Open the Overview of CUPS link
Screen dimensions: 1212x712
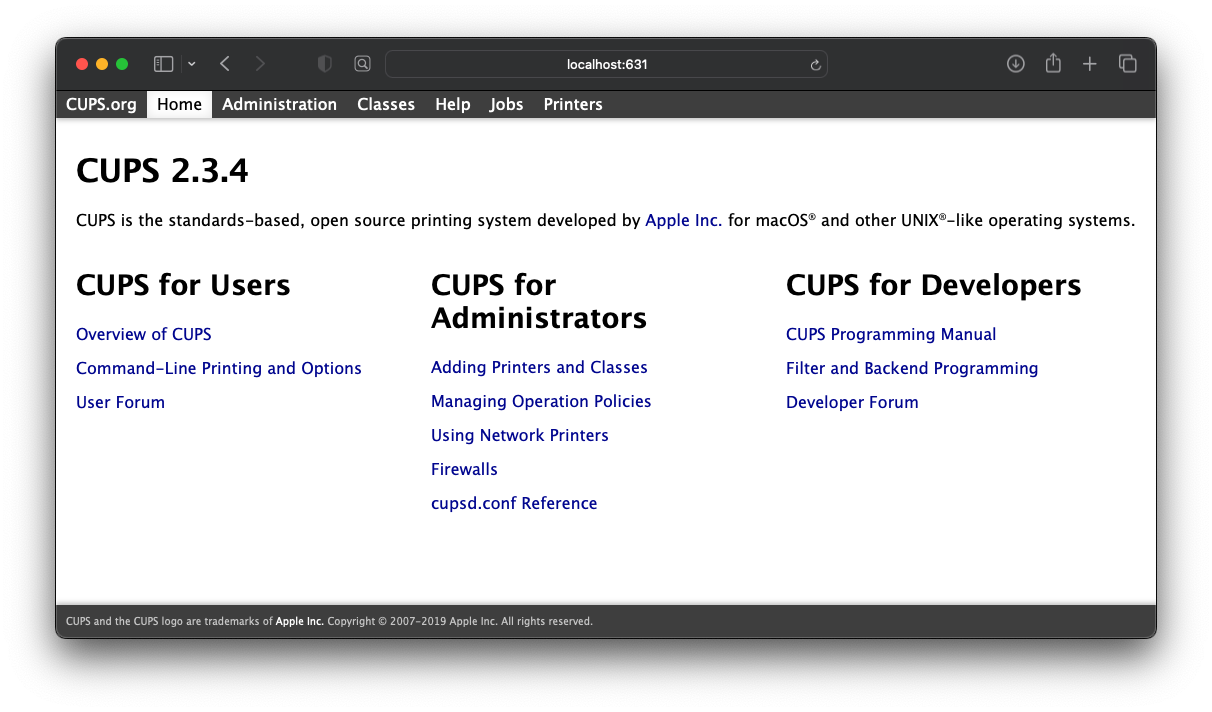(144, 334)
